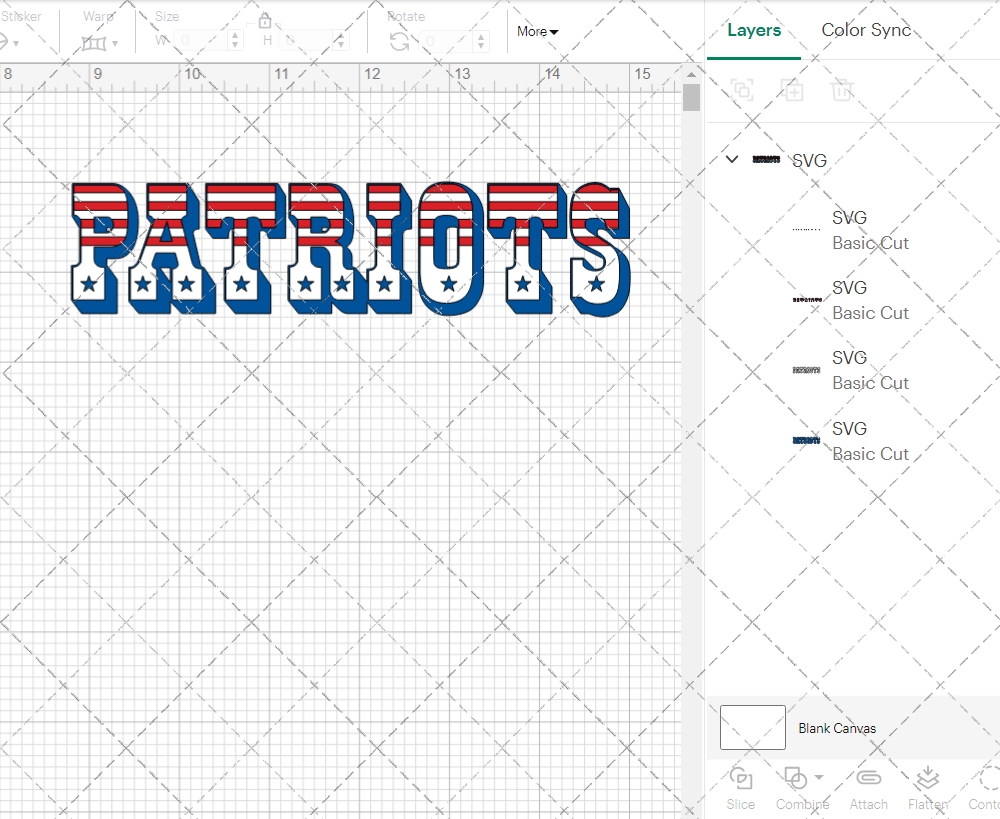The image size is (1000, 819).
Task: Click the Flatten tool icon
Action: (x=927, y=778)
